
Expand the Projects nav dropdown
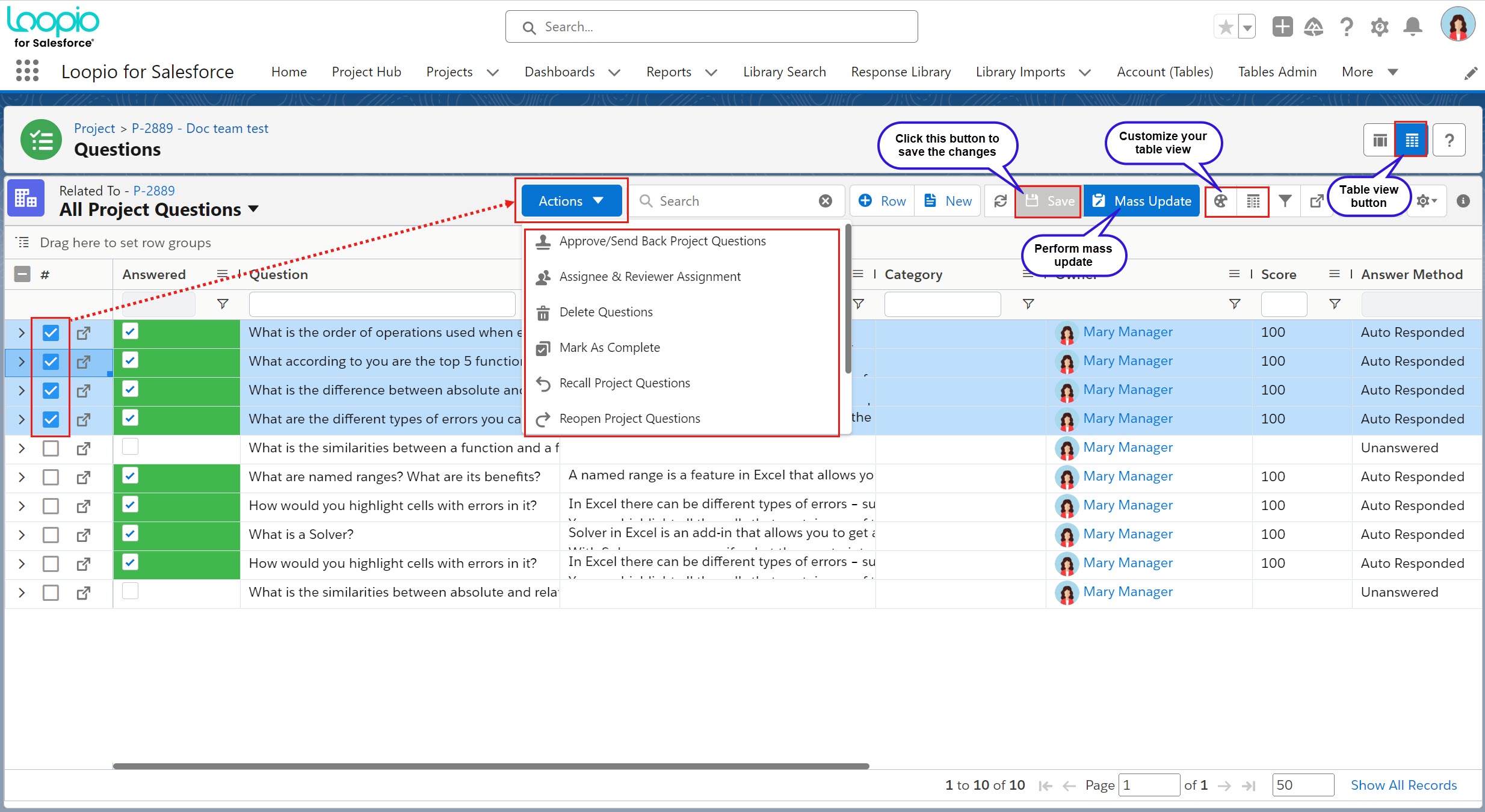tap(493, 72)
